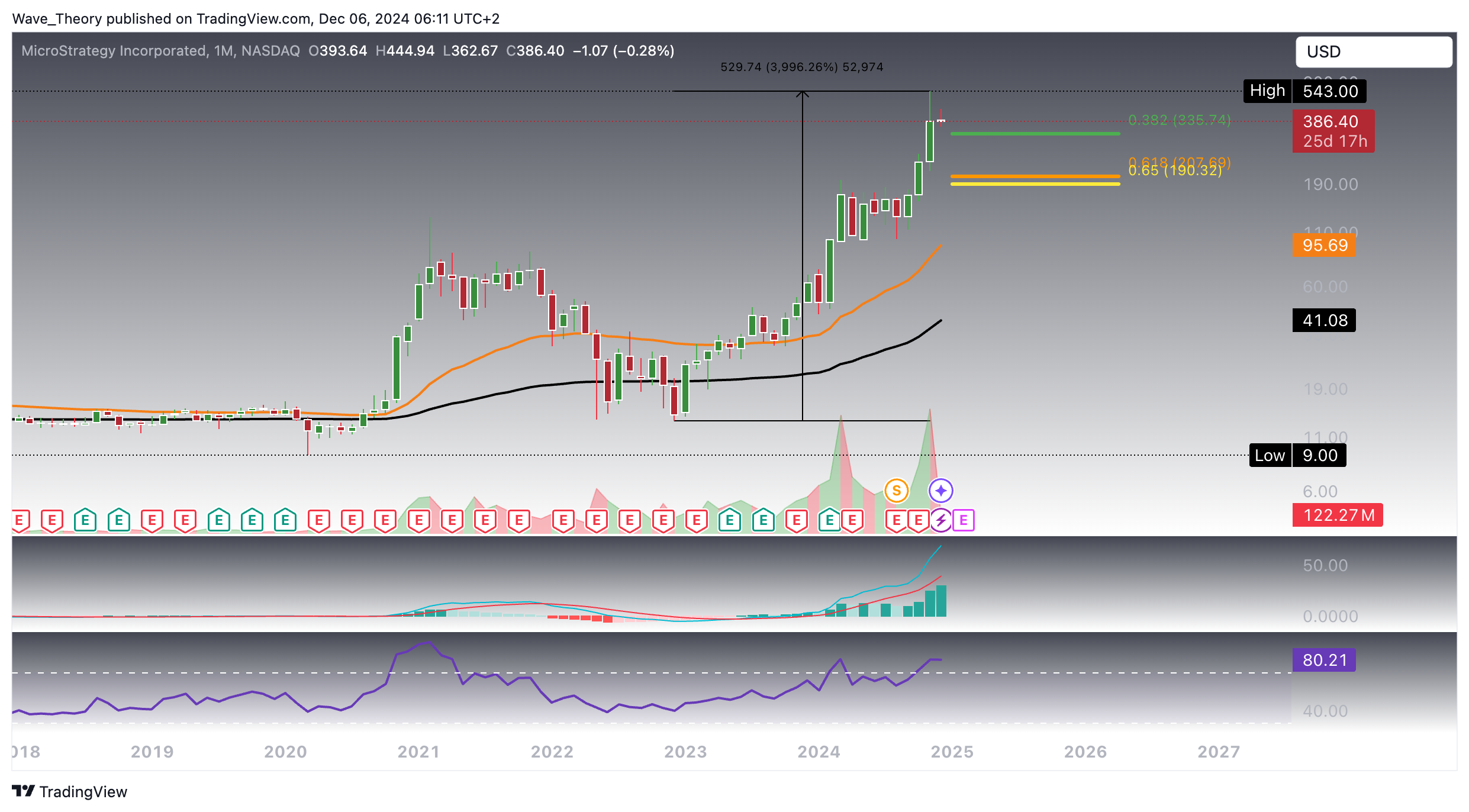Click the '0.65 (190.32)' Fibonacci text
Screen dimensions: 1469x812
[x=1175, y=170]
